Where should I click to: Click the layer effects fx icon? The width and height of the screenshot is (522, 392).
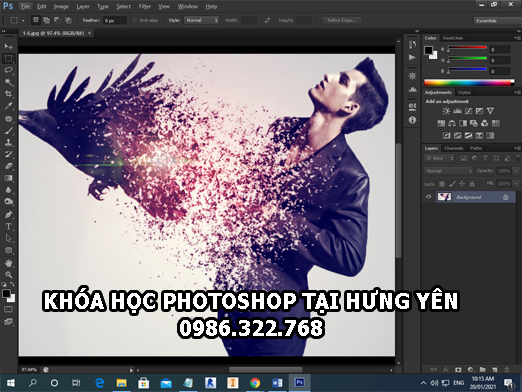(446, 370)
